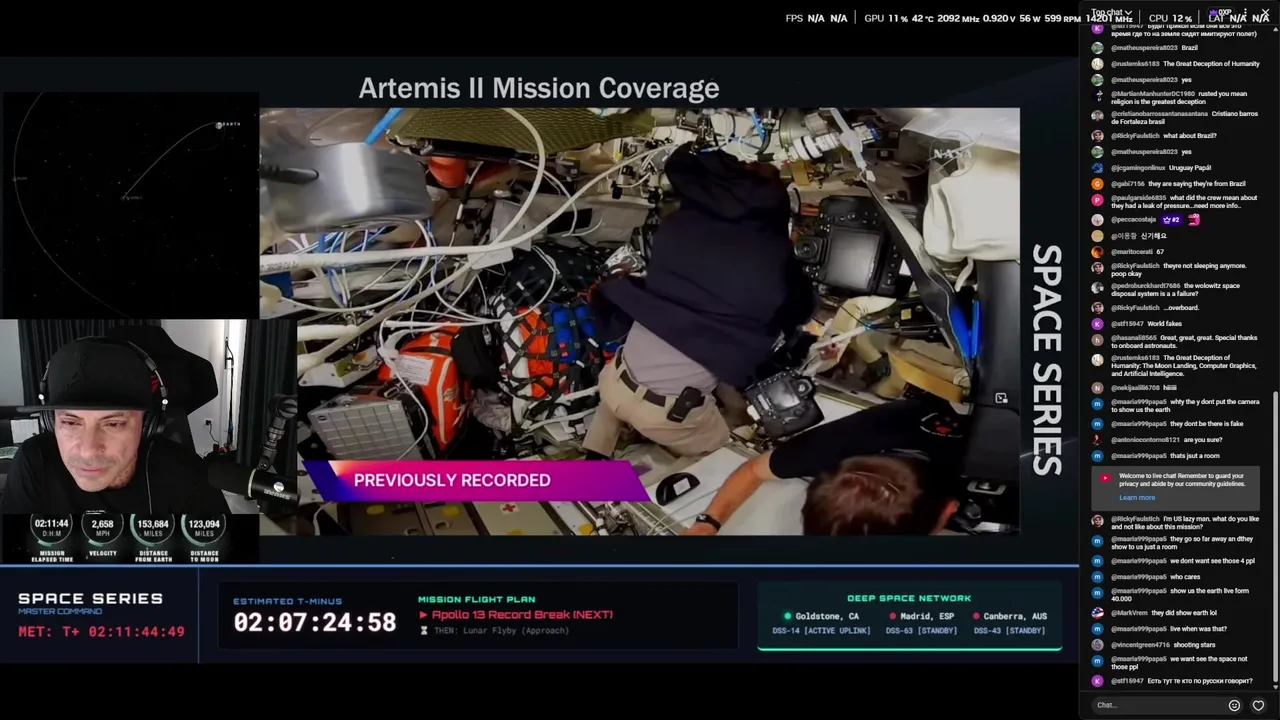Click the GPU 11 % overlay reading
This screenshot has height=720, width=1280.
[x=886, y=18]
